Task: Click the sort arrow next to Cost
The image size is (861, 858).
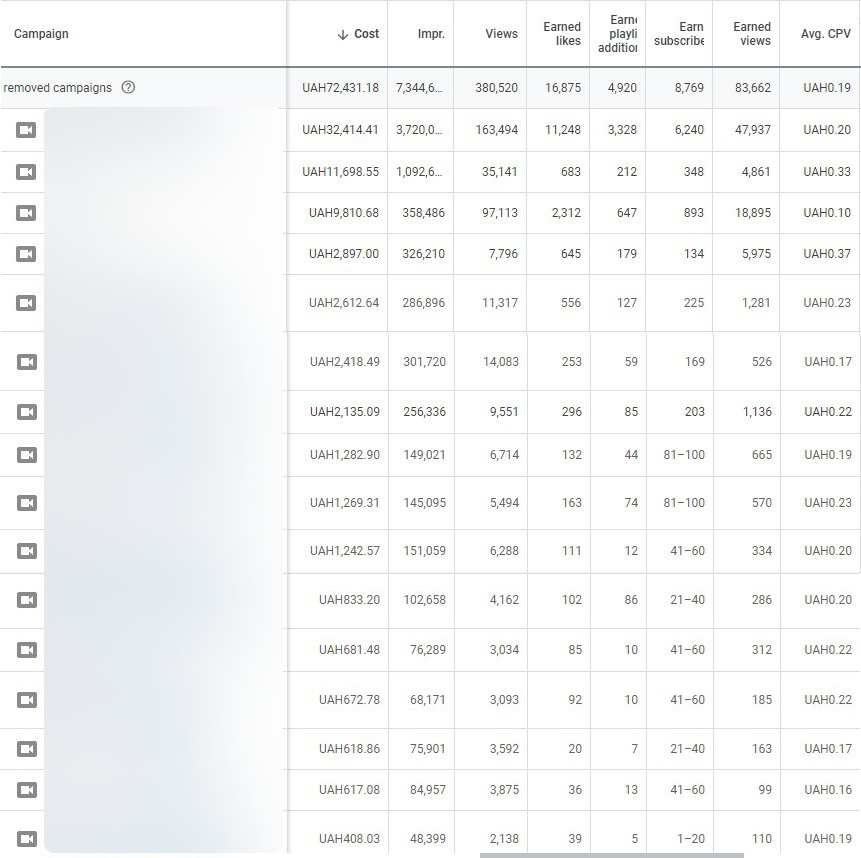Action: point(343,35)
